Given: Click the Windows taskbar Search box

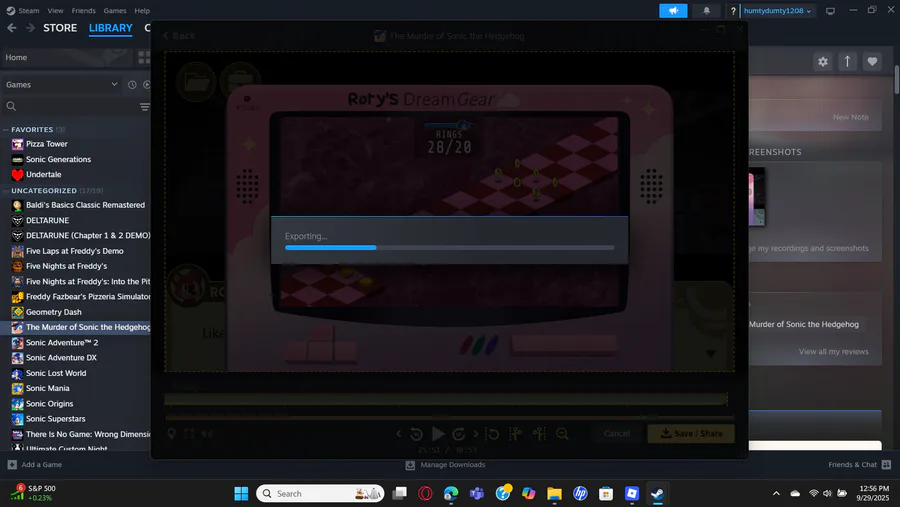Looking at the screenshot, I should point(320,493).
